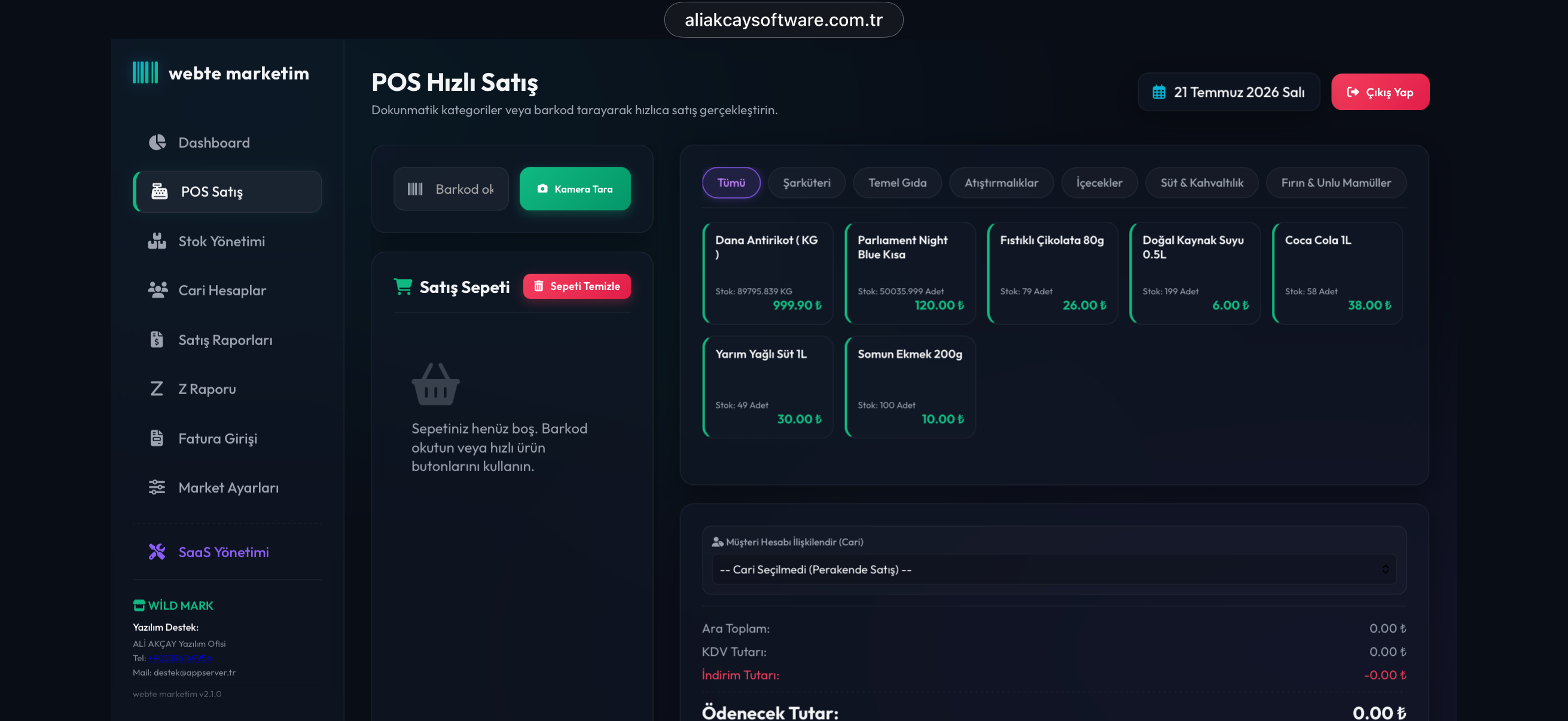Click the support phone number link

[179, 658]
